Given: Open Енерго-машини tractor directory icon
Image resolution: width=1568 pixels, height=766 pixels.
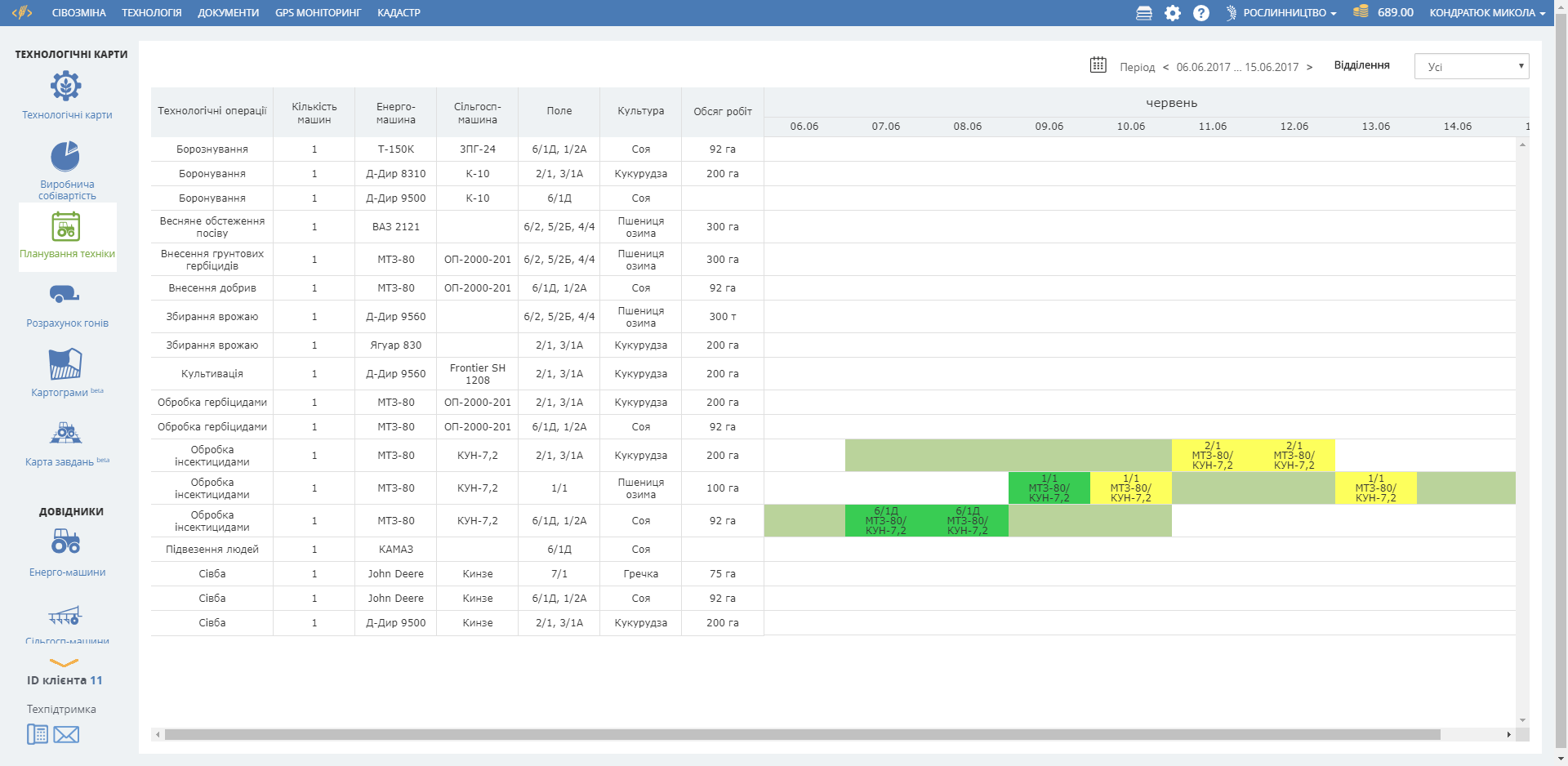Looking at the screenshot, I should pyautogui.click(x=65, y=541).
